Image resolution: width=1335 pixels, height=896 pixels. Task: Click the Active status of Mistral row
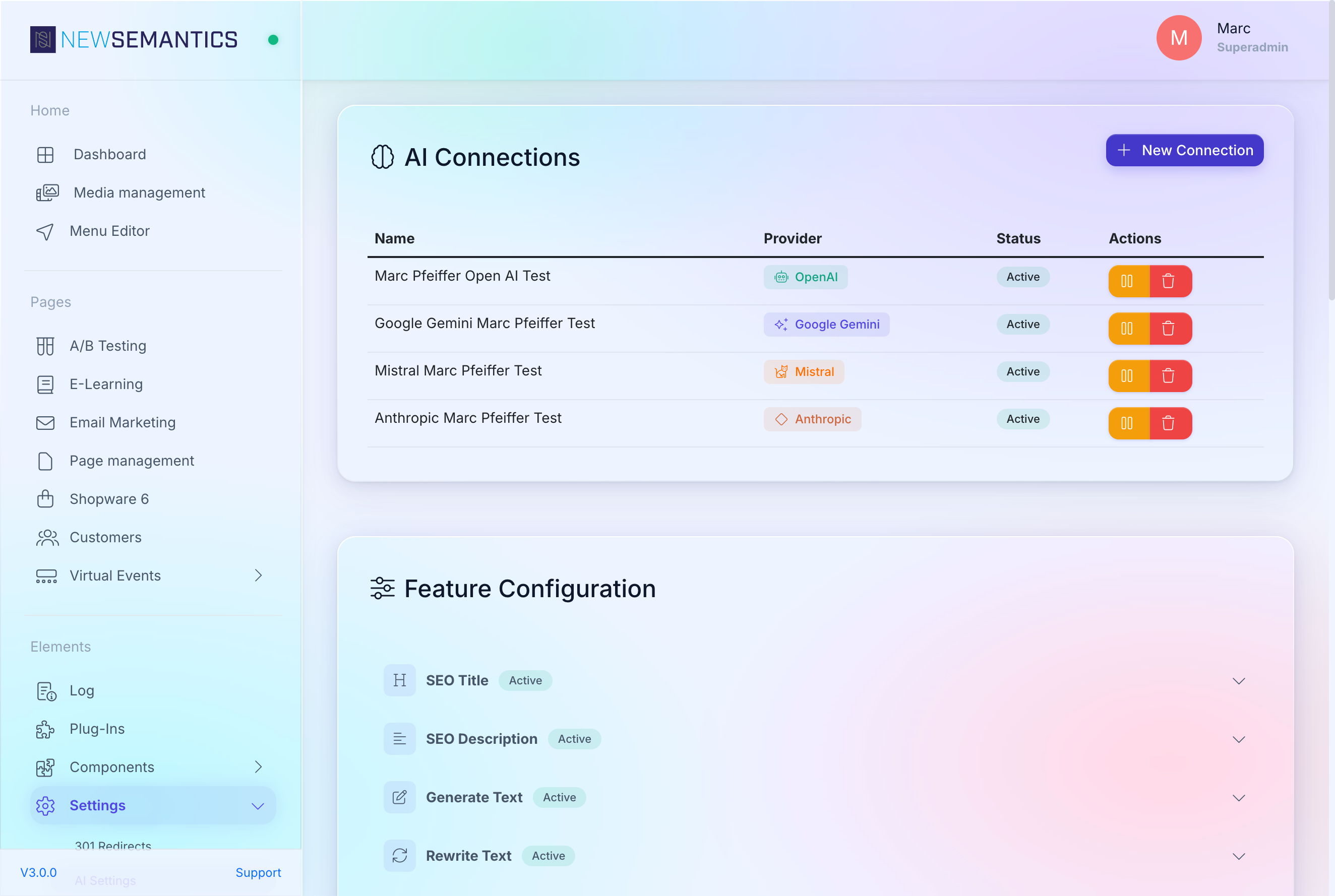click(x=1023, y=372)
